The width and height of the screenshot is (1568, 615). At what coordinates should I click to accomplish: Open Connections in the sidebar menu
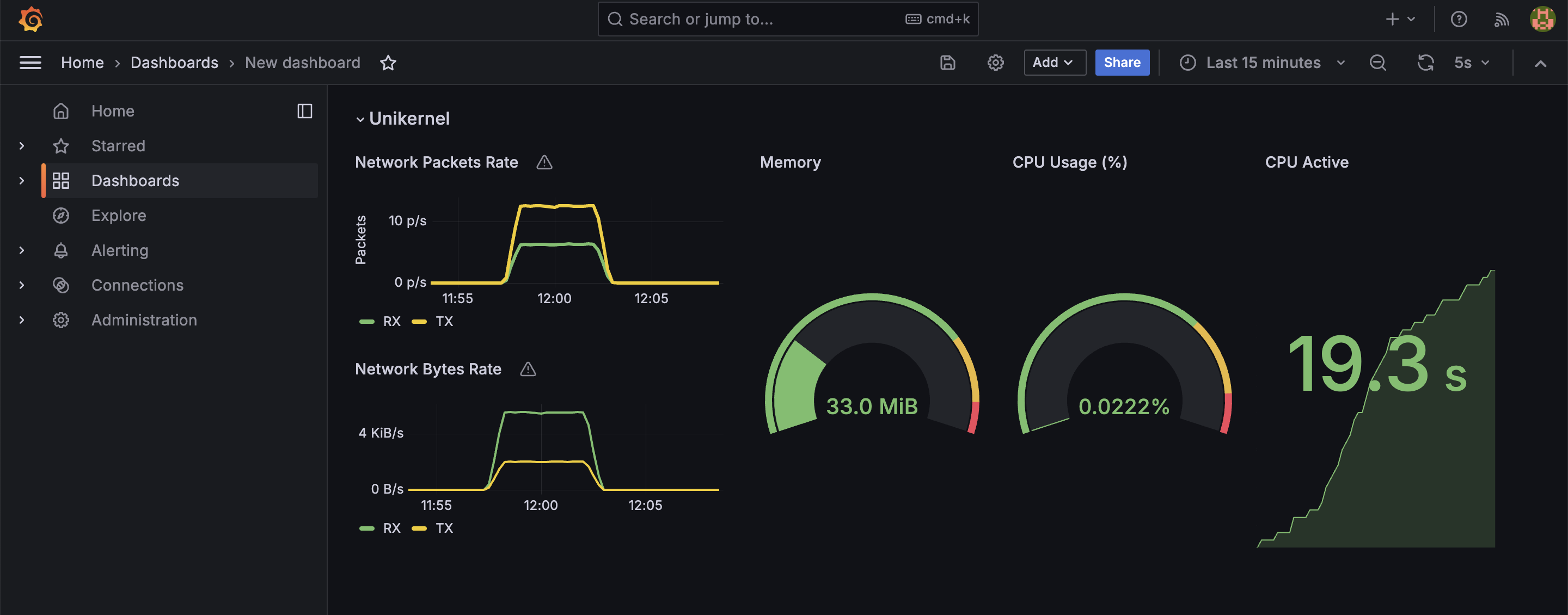[x=138, y=285]
